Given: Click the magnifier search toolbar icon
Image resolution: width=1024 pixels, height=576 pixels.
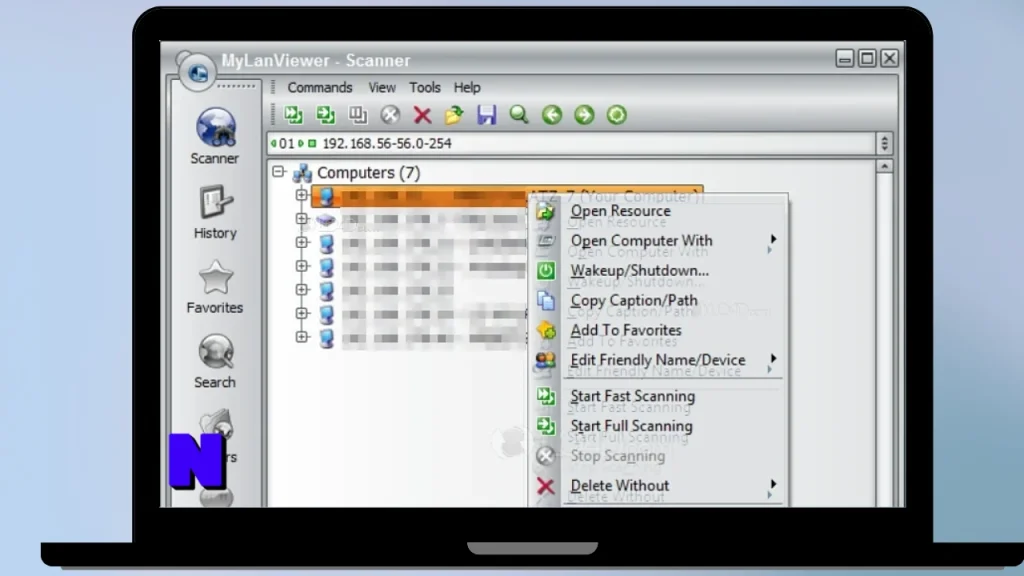Looking at the screenshot, I should click(519, 115).
